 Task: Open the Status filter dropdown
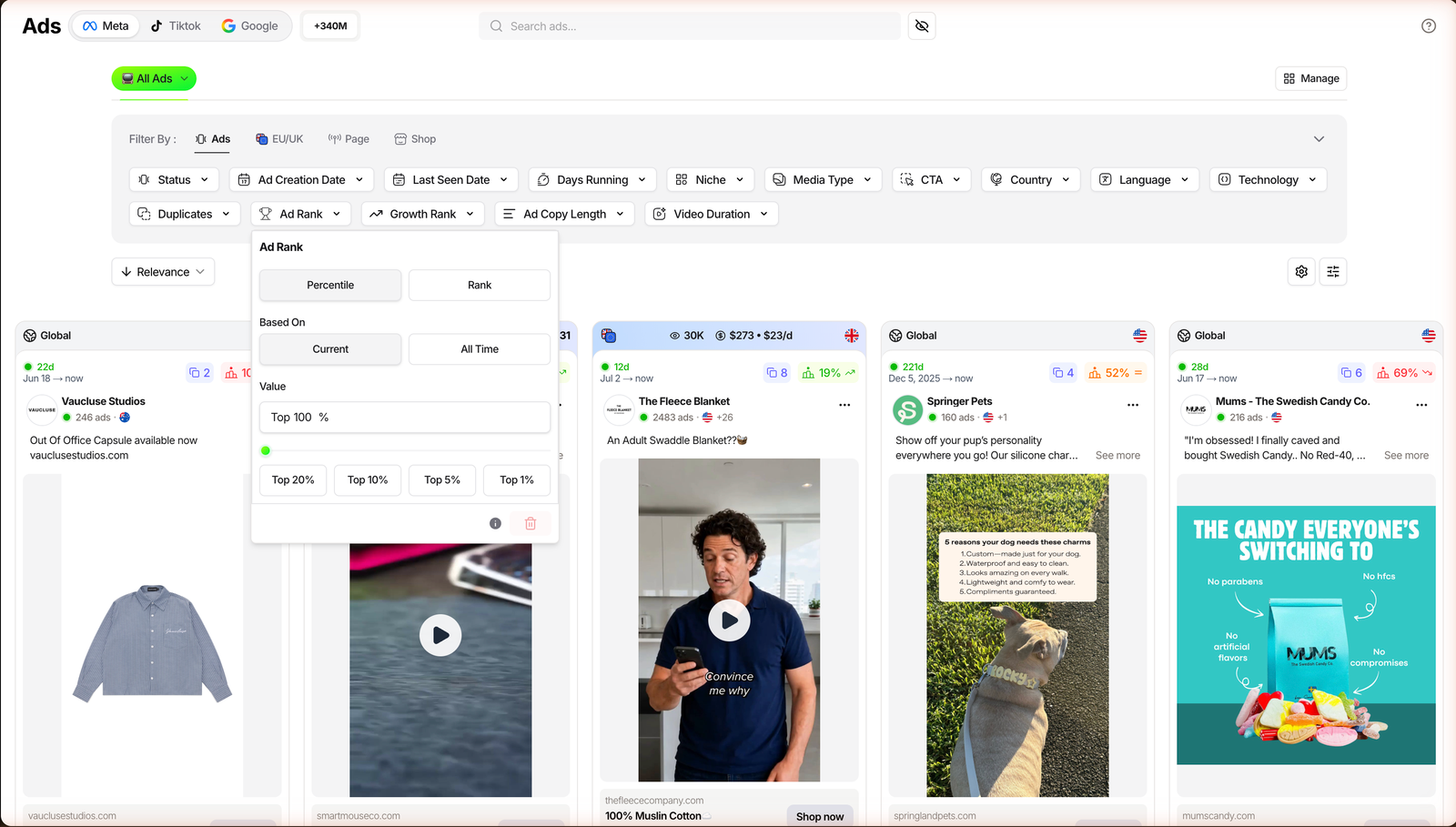tap(175, 179)
